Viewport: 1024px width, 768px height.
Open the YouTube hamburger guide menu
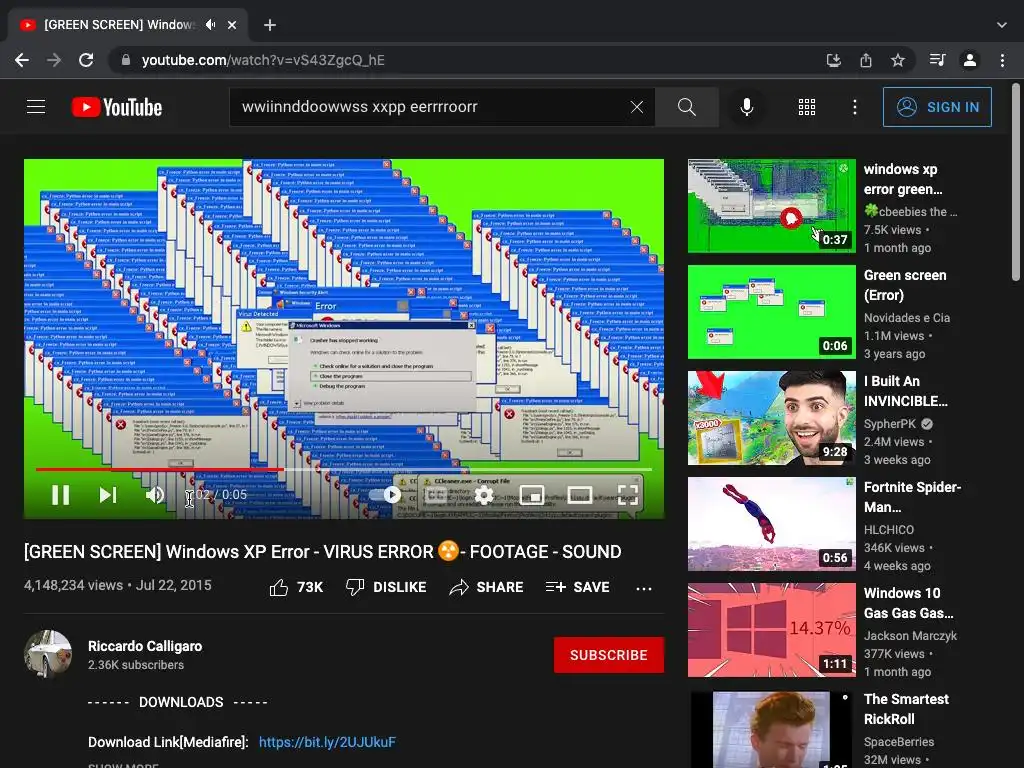point(36,106)
